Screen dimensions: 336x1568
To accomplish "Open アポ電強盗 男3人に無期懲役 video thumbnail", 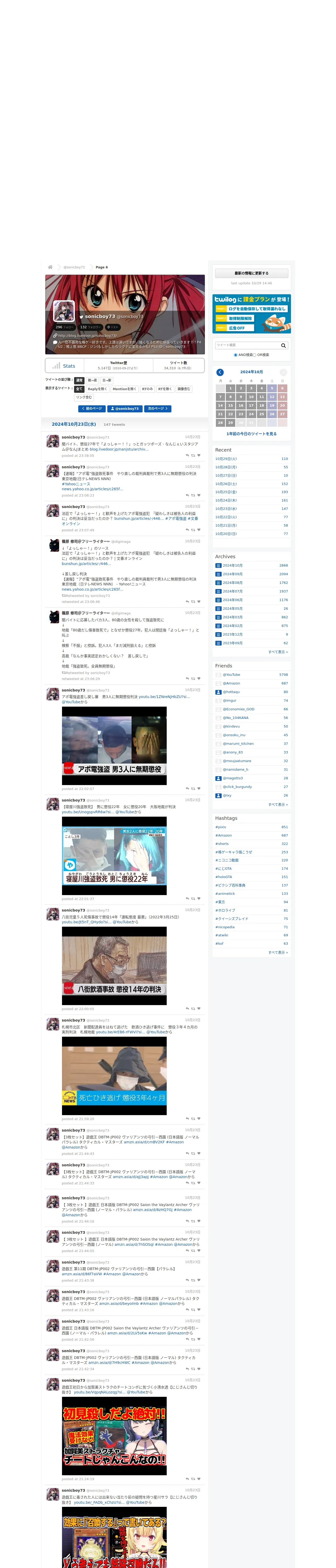I will tap(114, 746).
